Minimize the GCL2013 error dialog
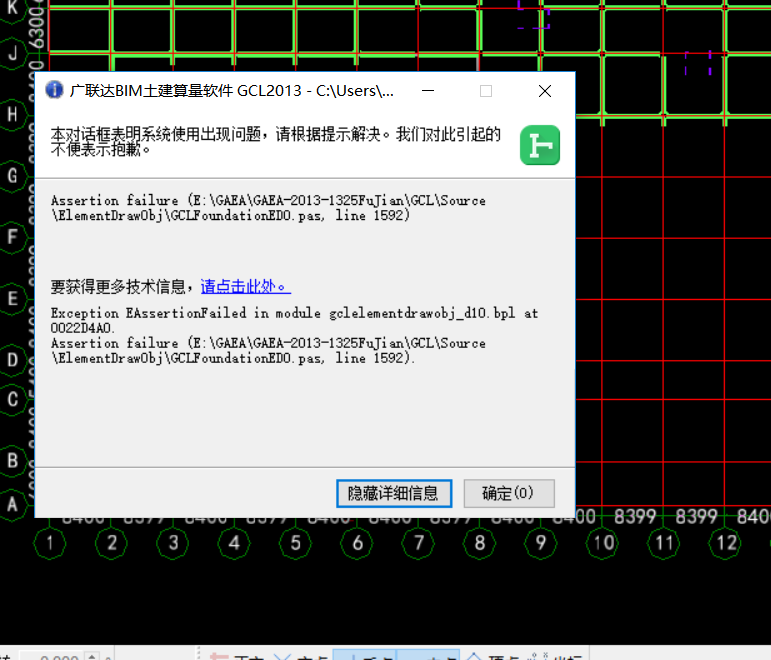Image resolution: width=771 pixels, height=660 pixels. pos(428,91)
